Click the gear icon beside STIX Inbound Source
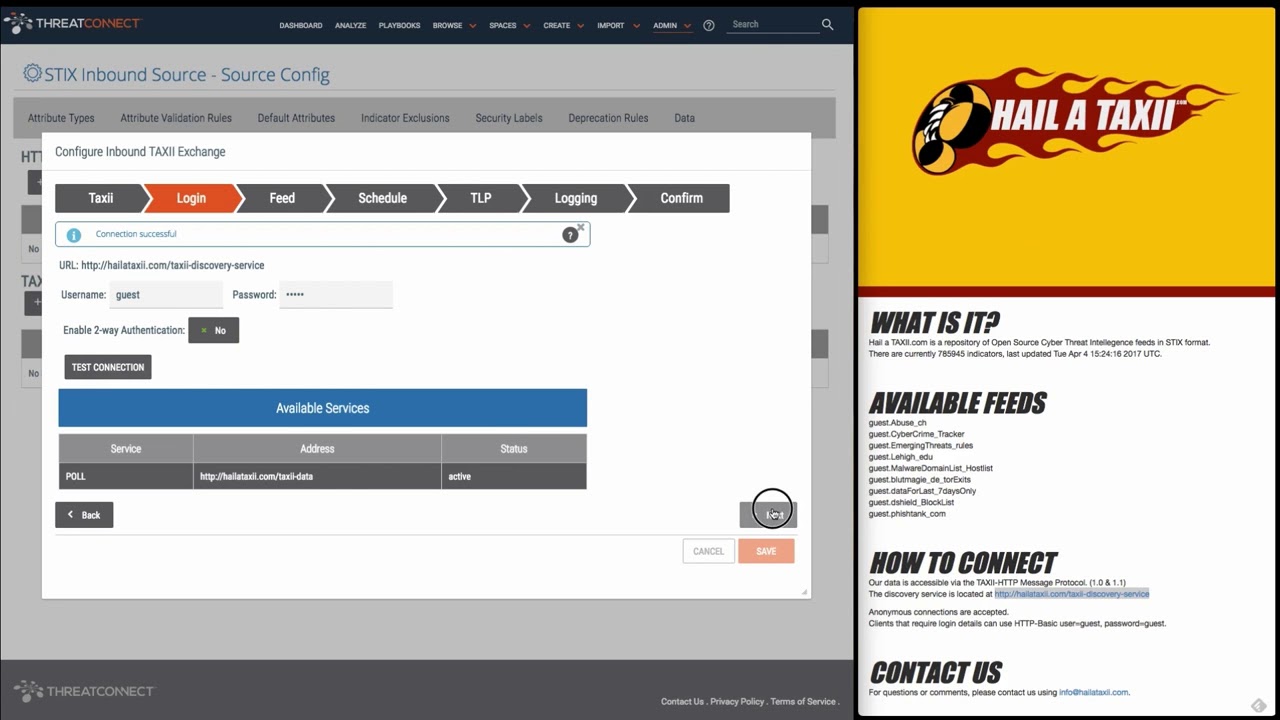1280x720 pixels. (32, 73)
